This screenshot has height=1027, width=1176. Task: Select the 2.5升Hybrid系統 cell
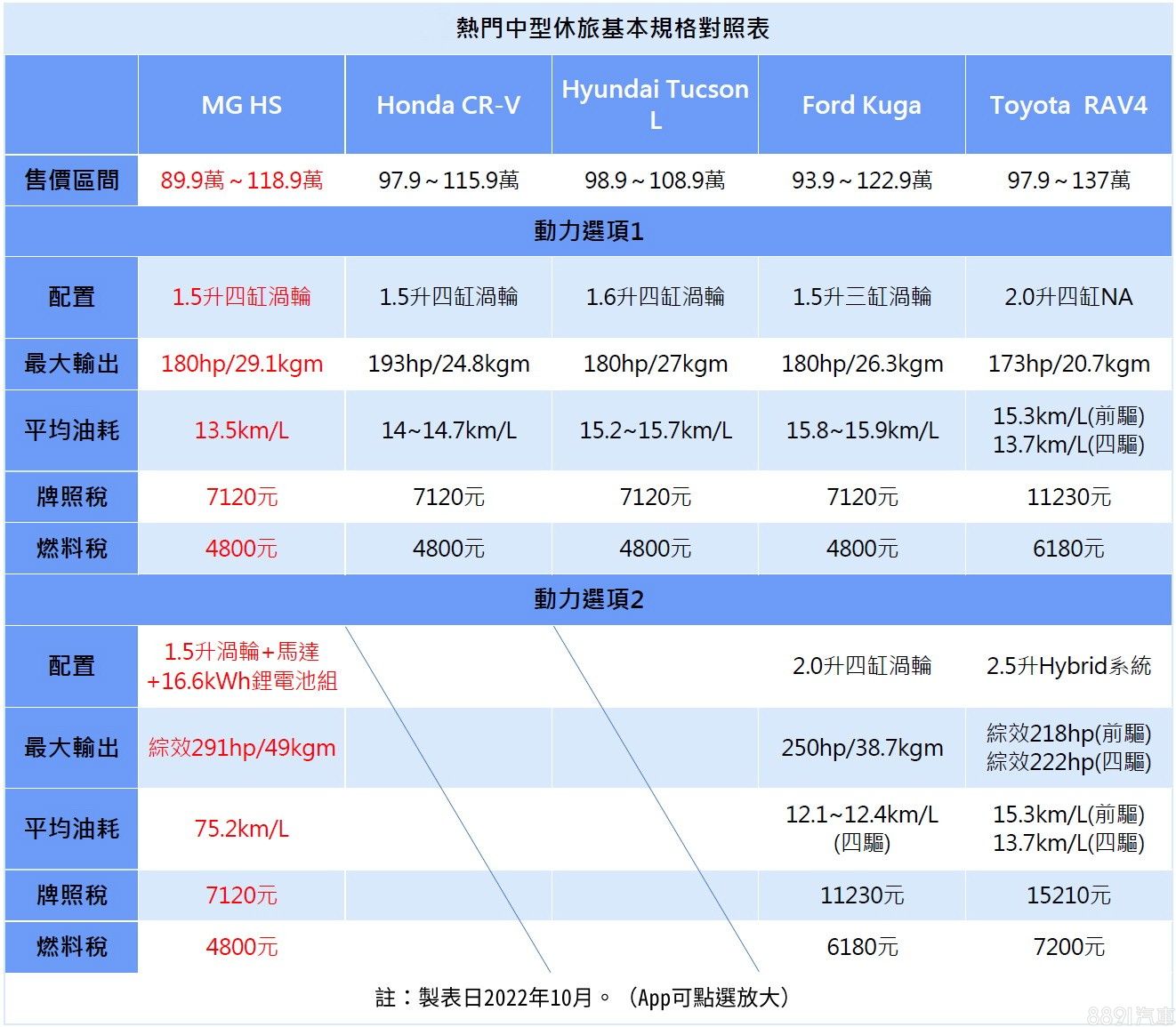tap(1068, 666)
